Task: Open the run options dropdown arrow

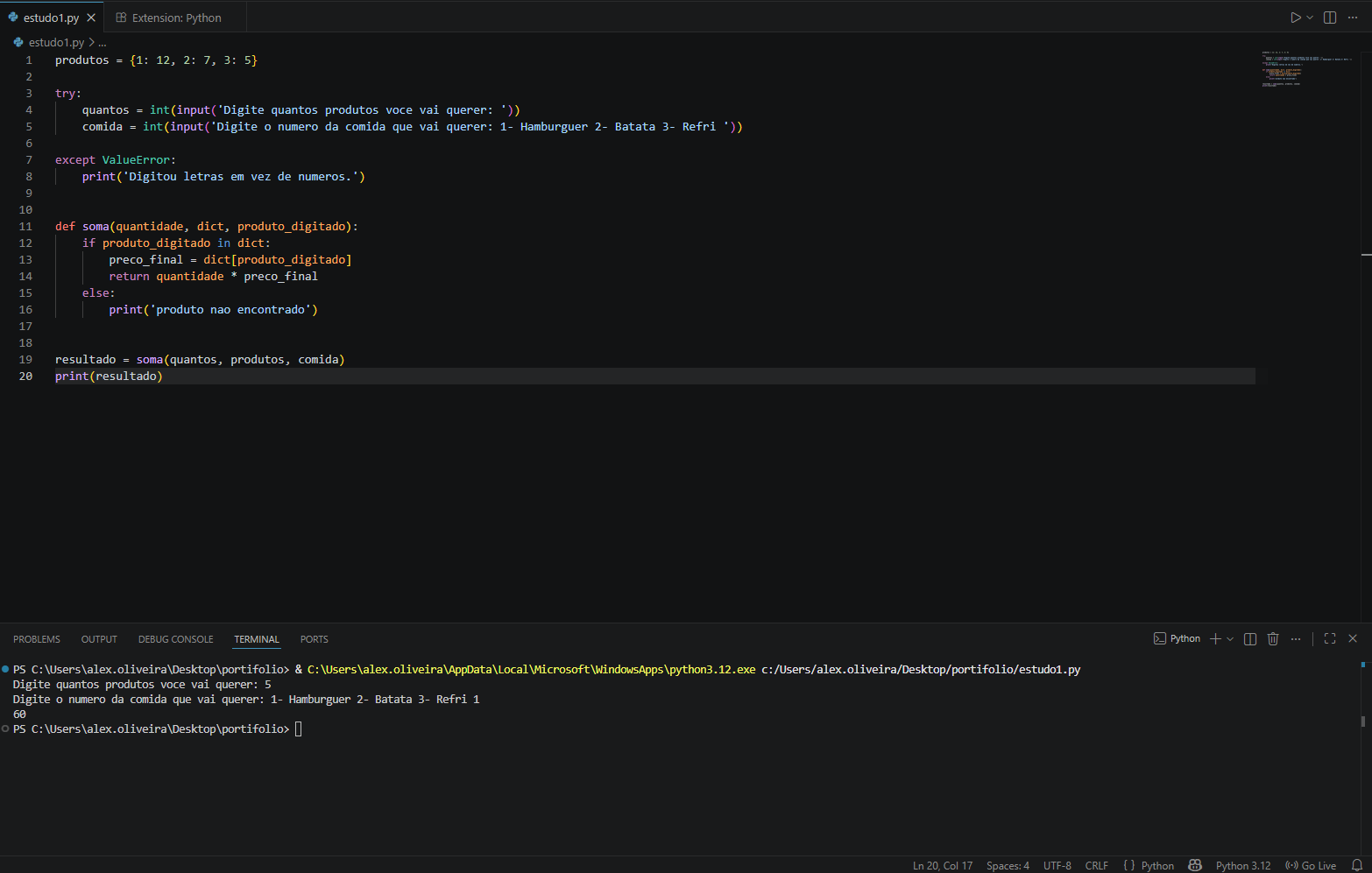Action: 1310,18
